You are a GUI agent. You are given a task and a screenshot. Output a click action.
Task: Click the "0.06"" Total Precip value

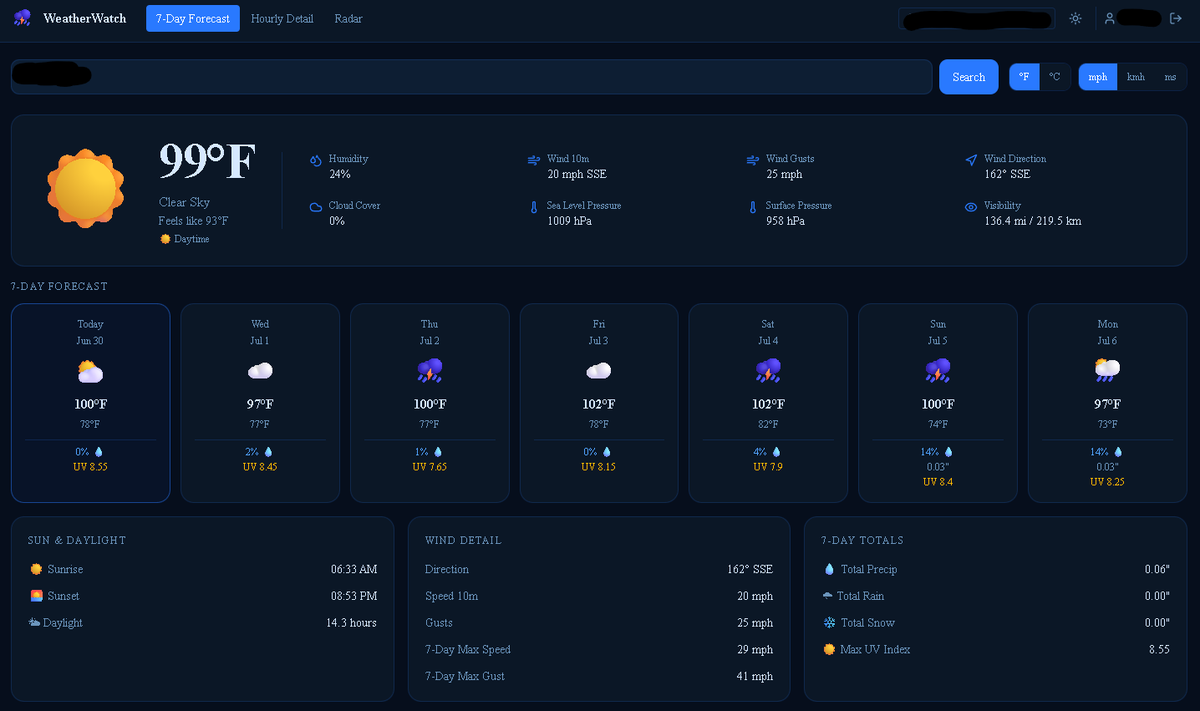point(1158,569)
